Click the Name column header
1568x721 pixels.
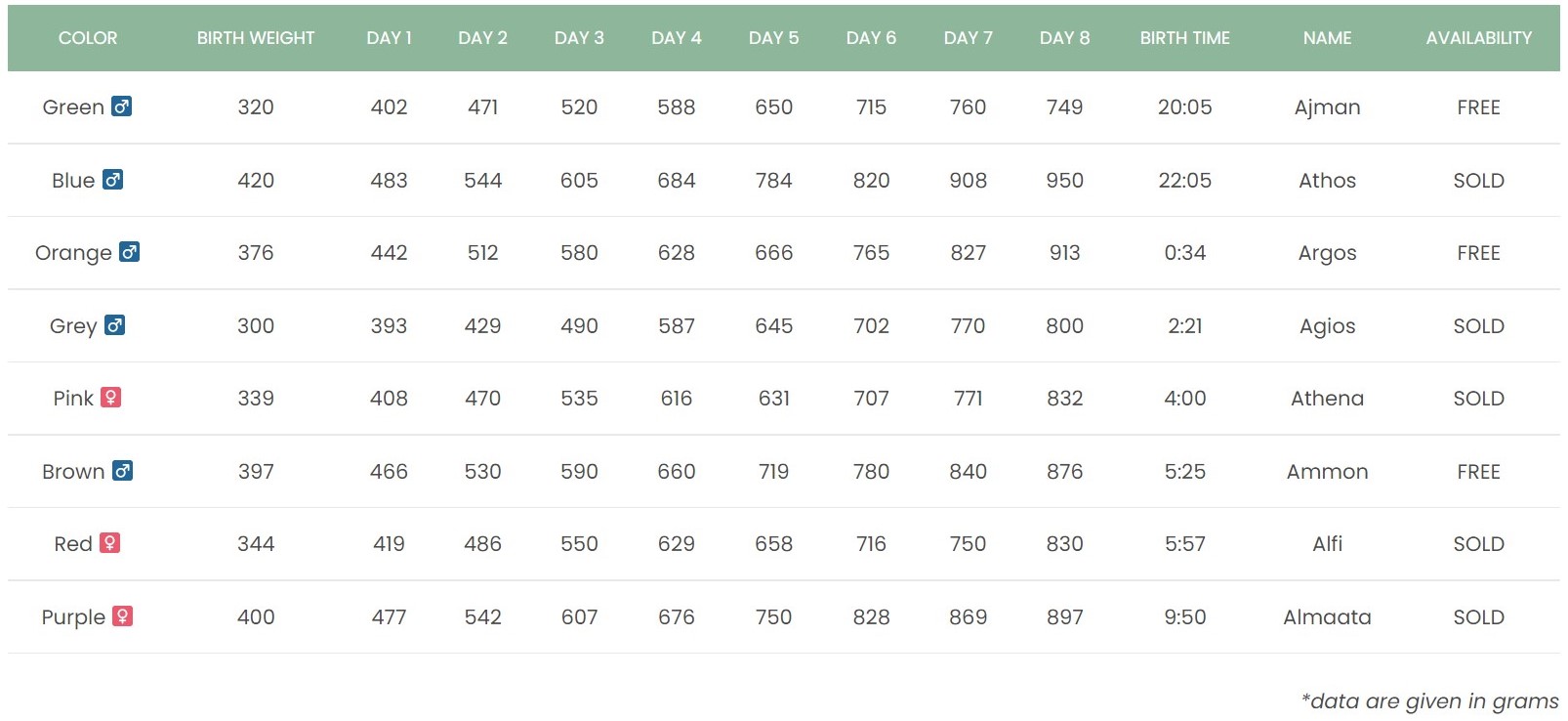click(x=1327, y=38)
